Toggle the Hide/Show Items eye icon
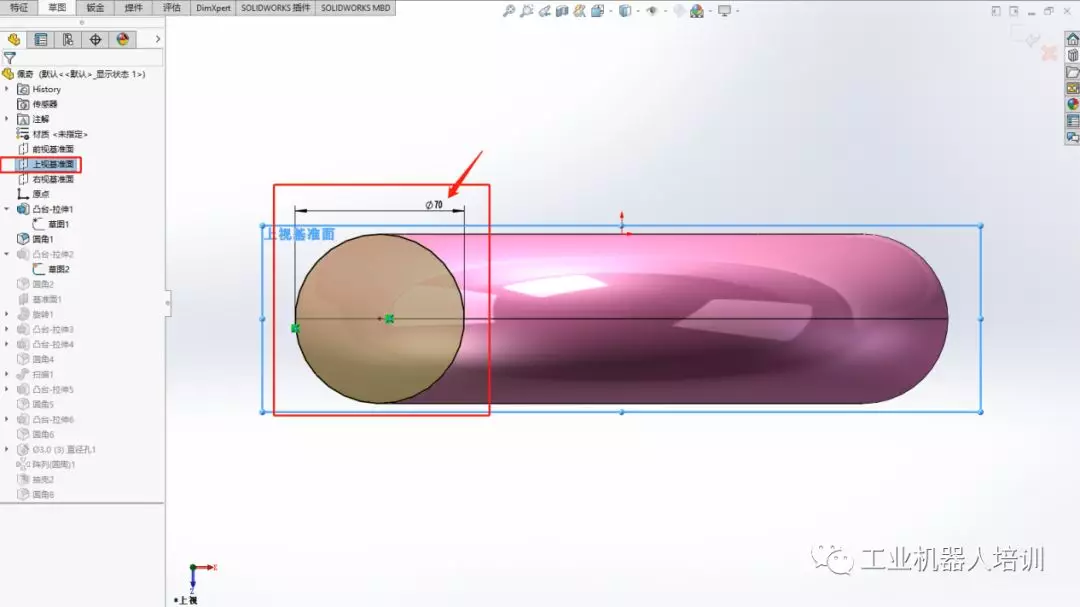The width and height of the screenshot is (1080, 607). pos(652,11)
